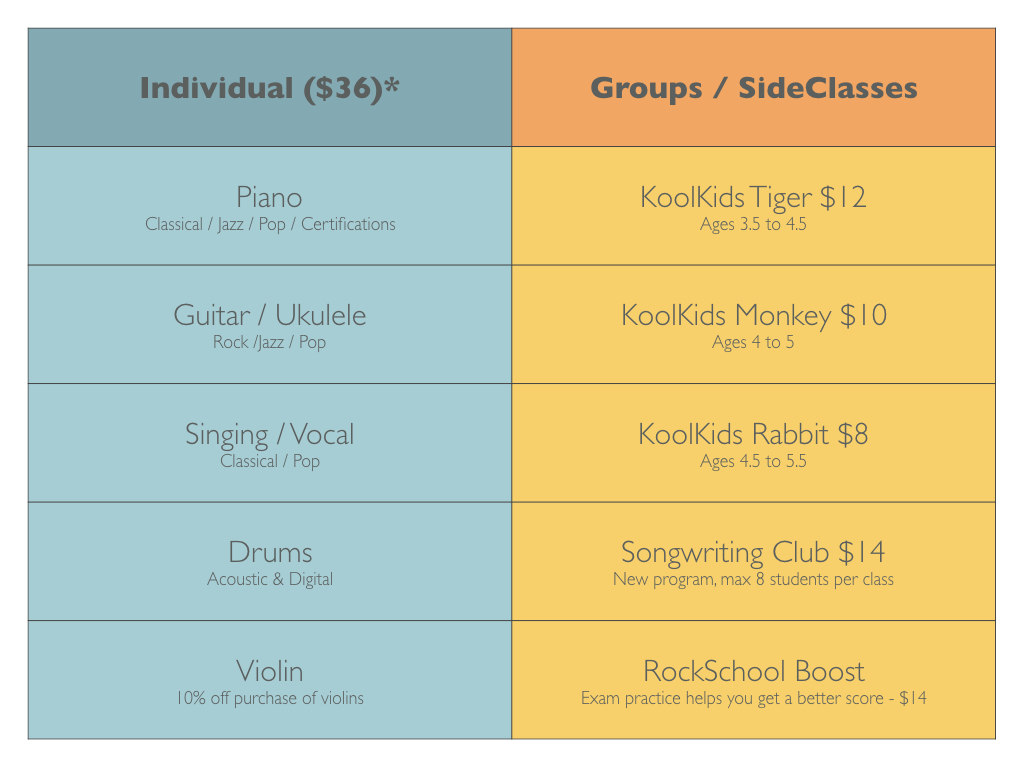Open Songwriting Club $14 entry
The height and width of the screenshot is (768, 1024).
pos(754,552)
